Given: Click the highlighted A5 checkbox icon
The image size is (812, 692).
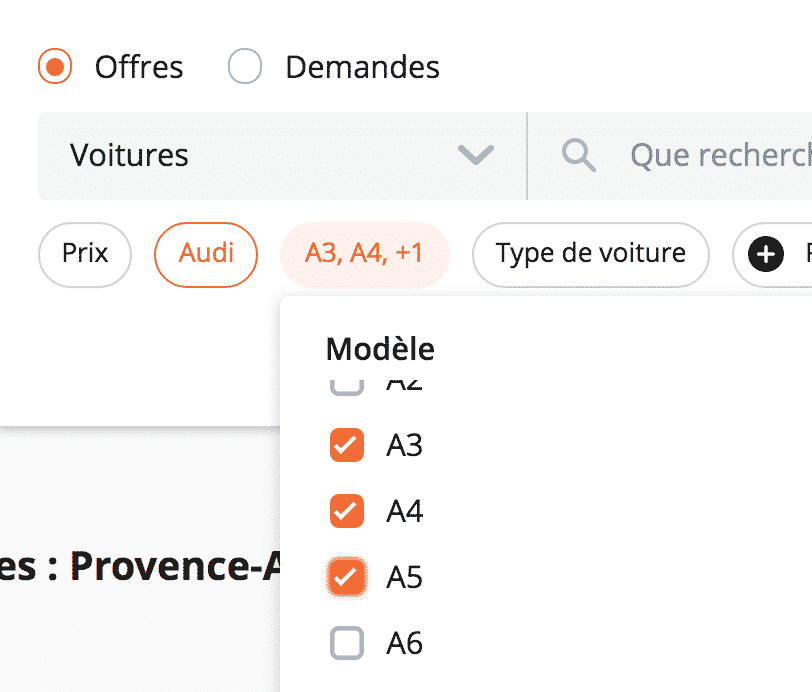Looking at the screenshot, I should 346,577.
